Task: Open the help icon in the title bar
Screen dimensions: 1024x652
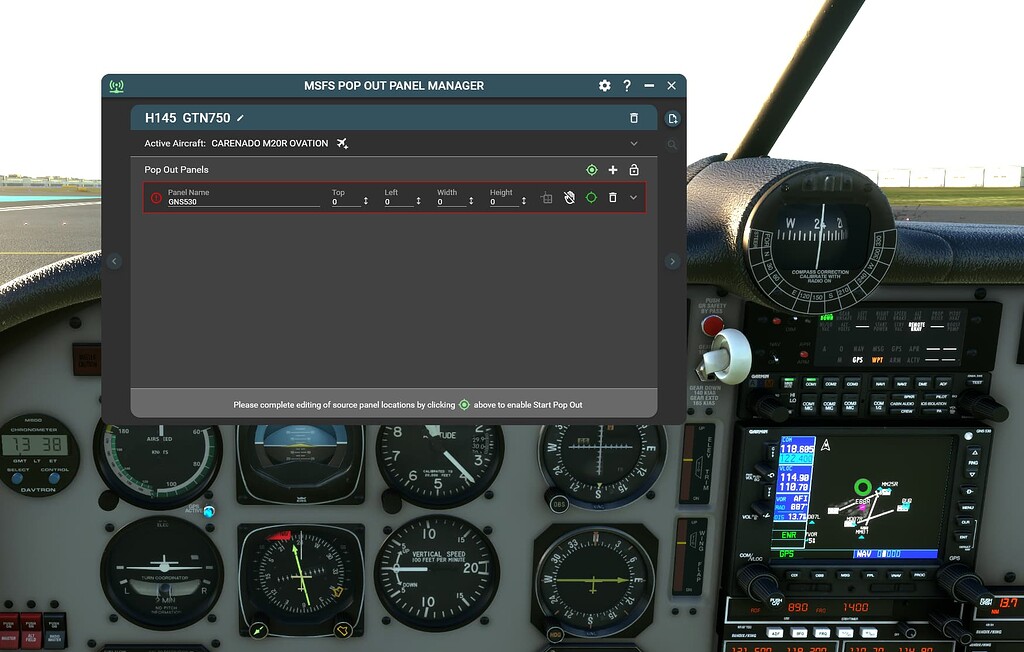Action: click(627, 86)
